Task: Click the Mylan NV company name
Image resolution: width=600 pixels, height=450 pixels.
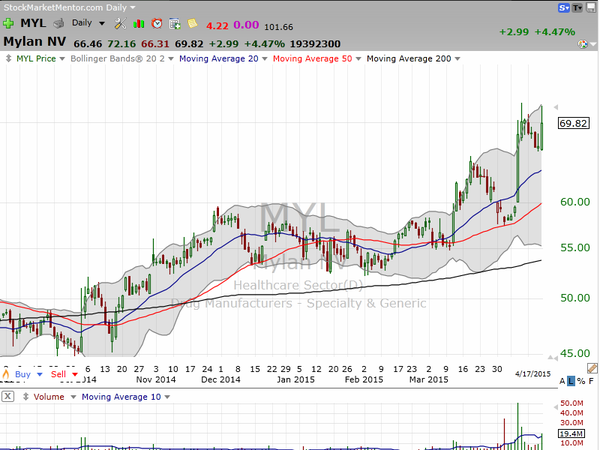Action: pos(34,41)
